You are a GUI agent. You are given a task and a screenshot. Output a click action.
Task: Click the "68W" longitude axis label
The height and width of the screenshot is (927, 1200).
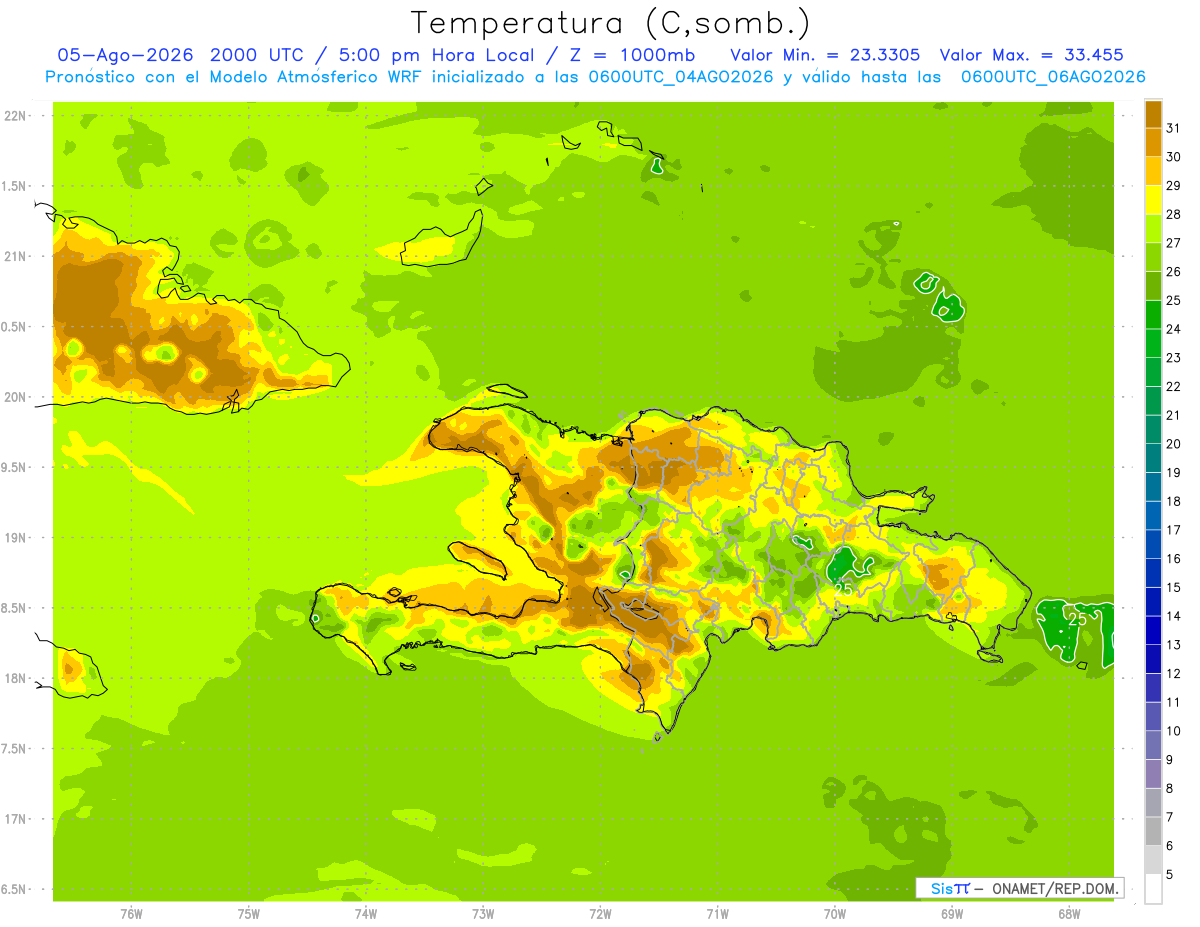tap(1069, 914)
